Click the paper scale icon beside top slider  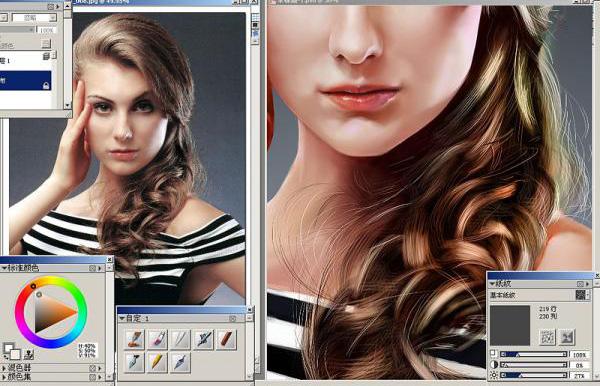point(494,354)
